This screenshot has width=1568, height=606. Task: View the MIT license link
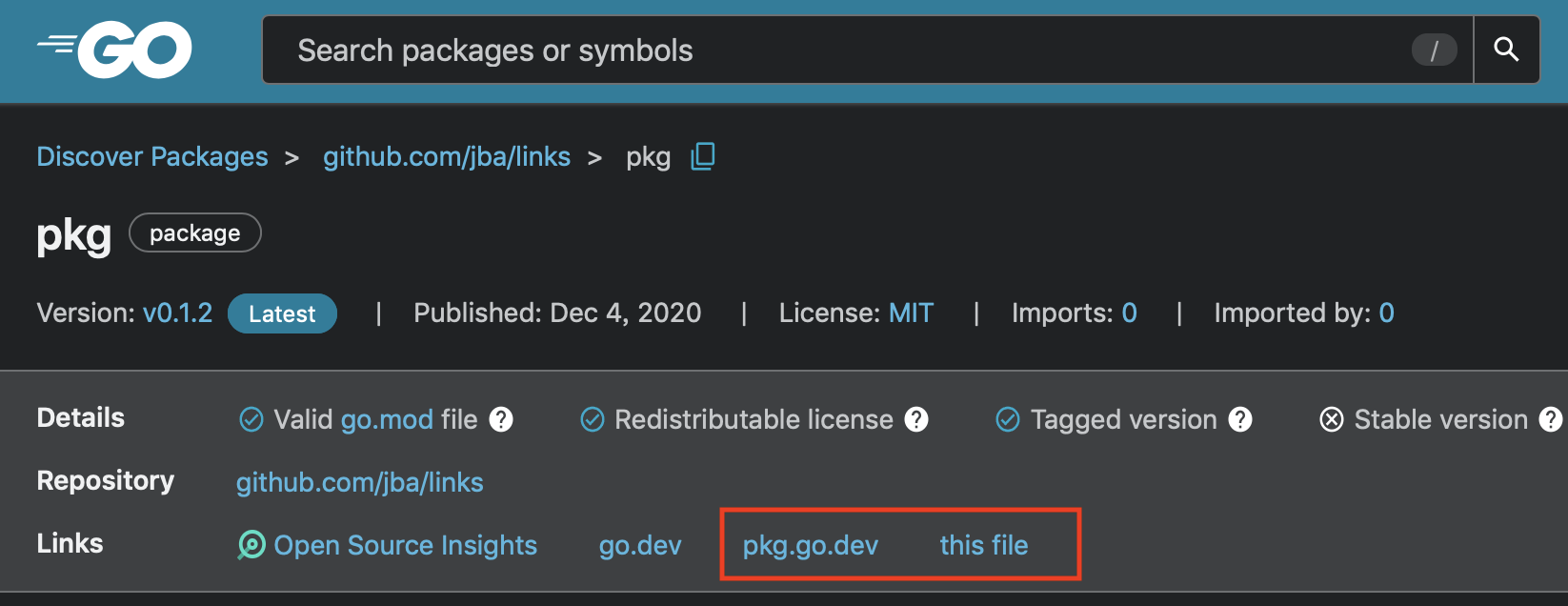[x=911, y=313]
